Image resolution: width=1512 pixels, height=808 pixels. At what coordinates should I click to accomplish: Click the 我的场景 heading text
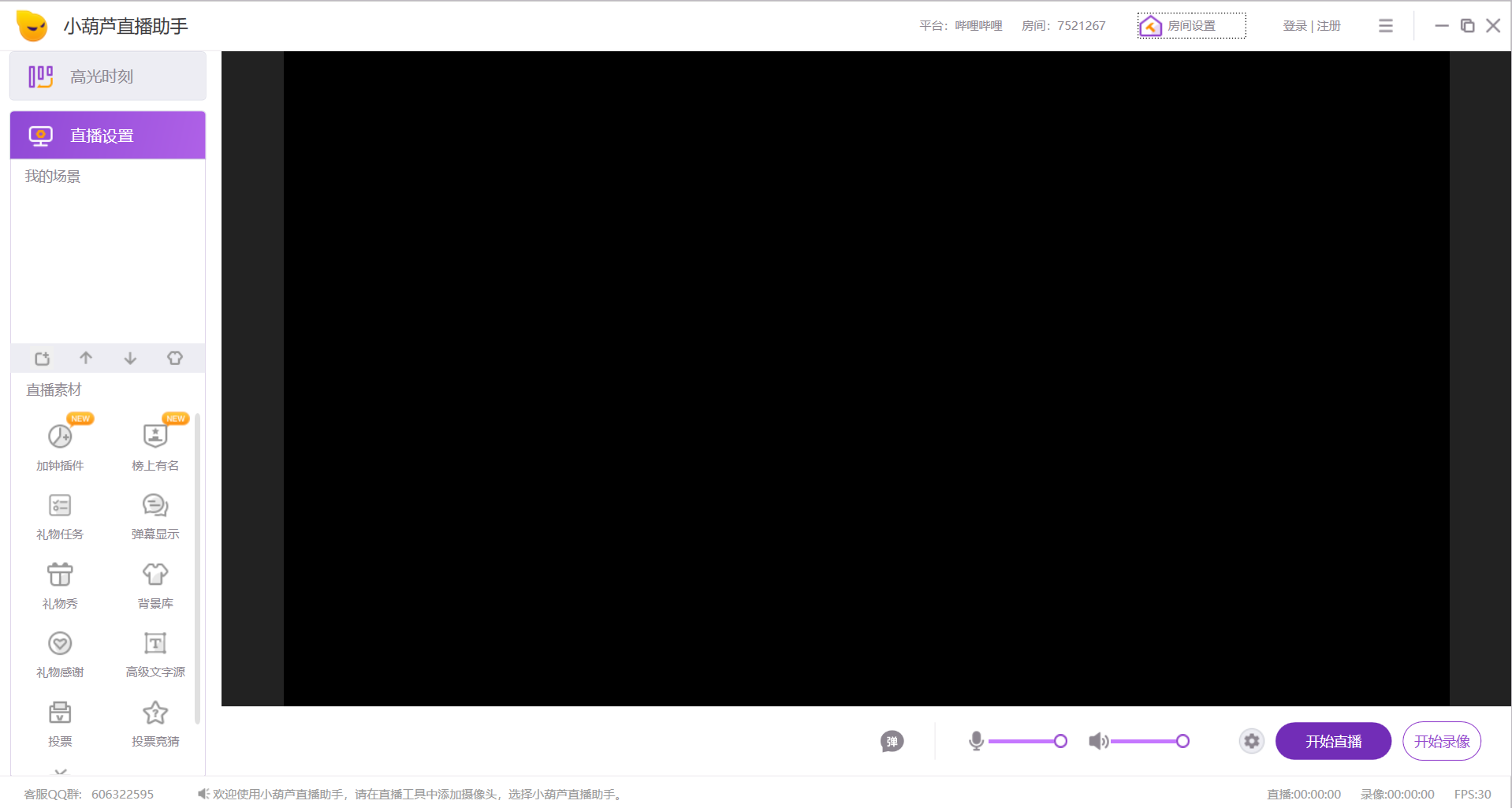tap(53, 177)
